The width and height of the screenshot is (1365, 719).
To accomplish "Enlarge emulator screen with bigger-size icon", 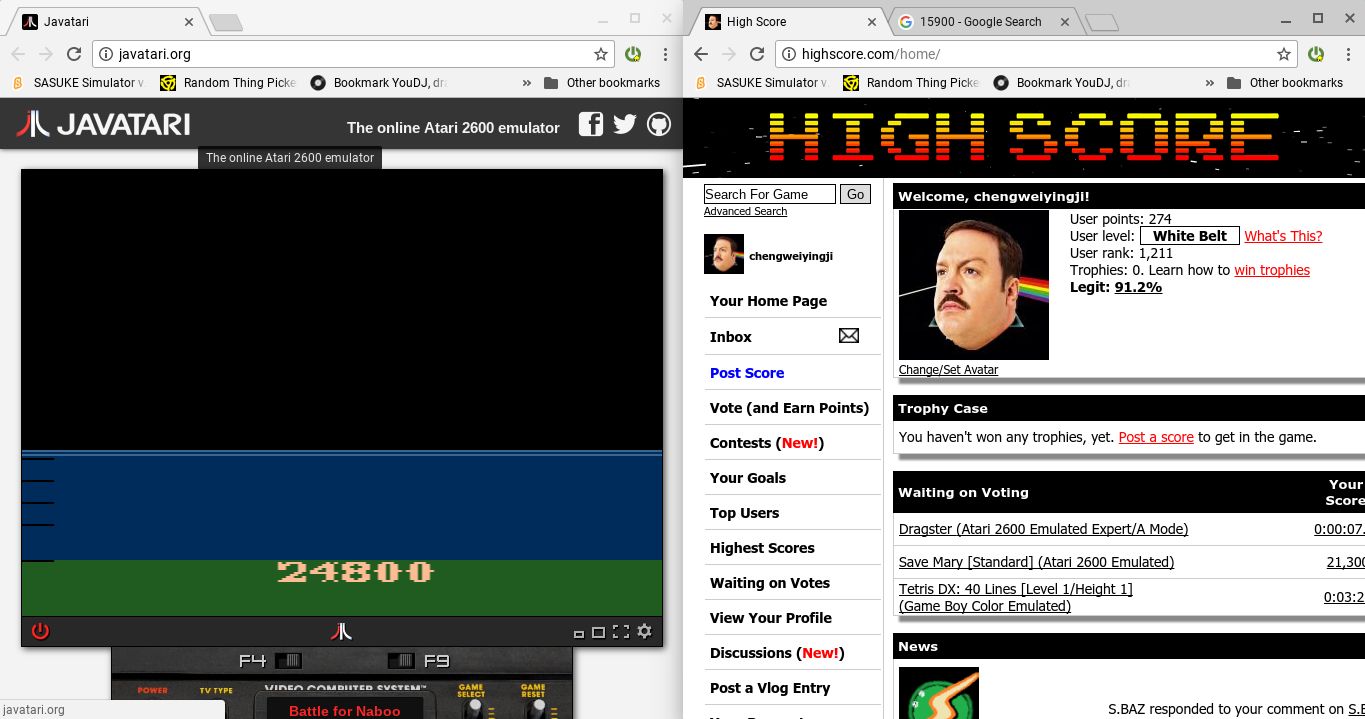I will tap(598, 632).
